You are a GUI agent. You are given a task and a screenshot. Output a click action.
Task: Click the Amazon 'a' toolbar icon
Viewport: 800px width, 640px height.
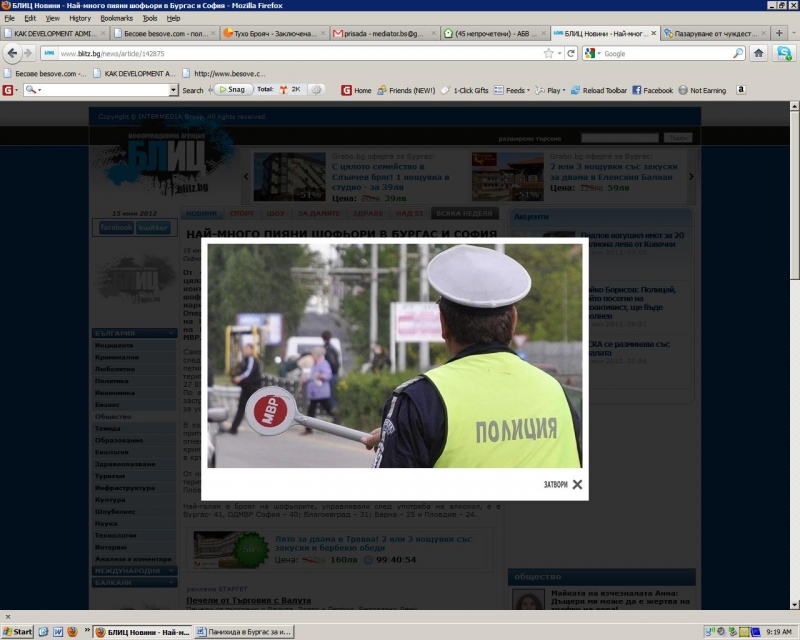click(x=741, y=90)
